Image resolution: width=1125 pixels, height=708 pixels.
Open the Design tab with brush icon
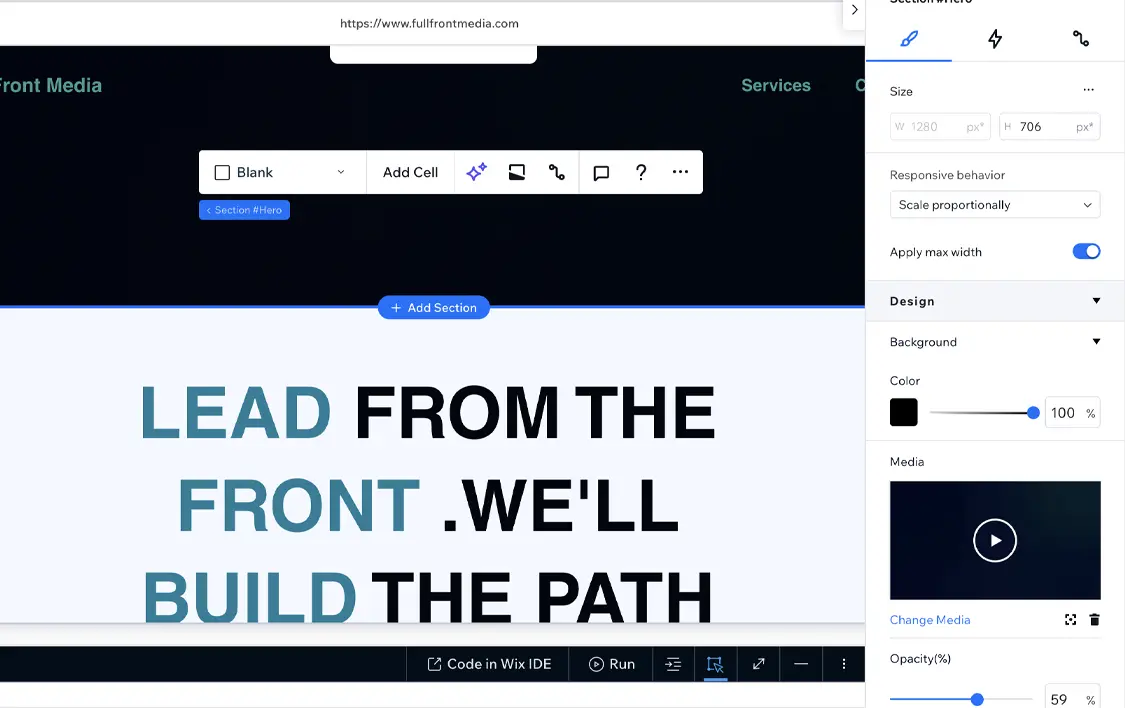click(x=908, y=39)
